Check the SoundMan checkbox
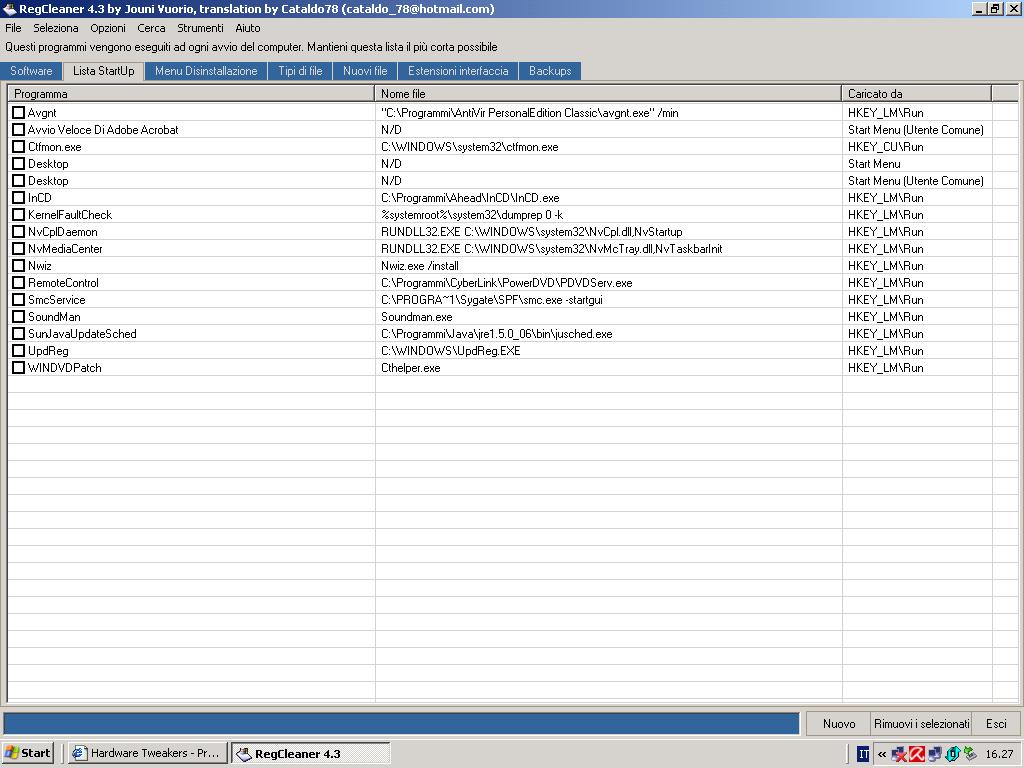 (x=18, y=316)
